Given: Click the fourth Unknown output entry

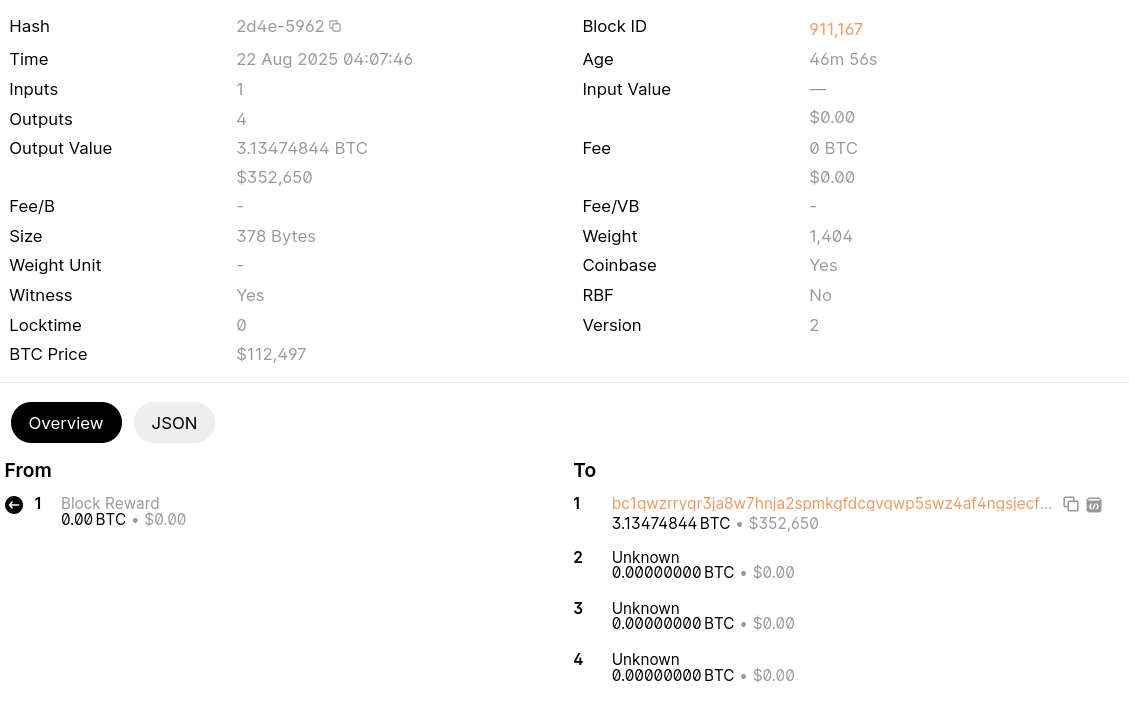Looking at the screenshot, I should point(645,660).
